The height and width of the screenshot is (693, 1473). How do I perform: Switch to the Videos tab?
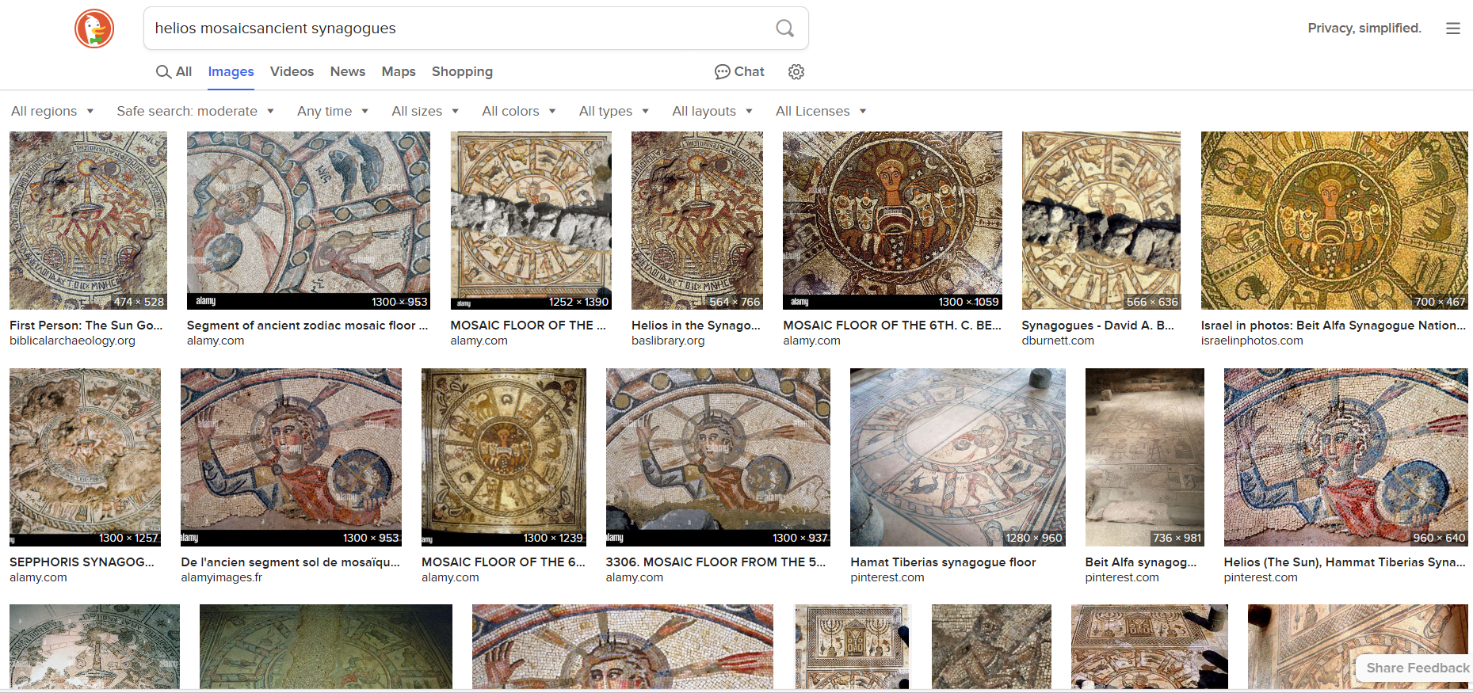(x=292, y=72)
